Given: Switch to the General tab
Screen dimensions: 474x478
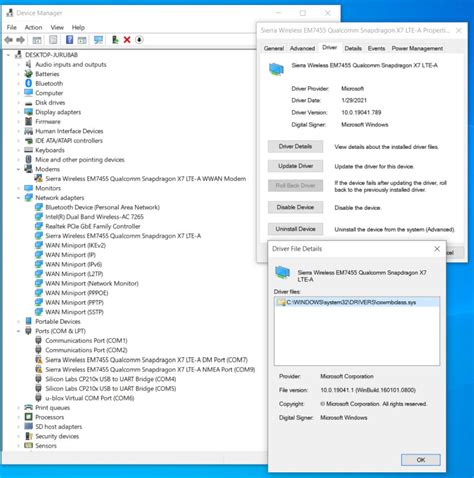Looking at the screenshot, I should coord(274,48).
